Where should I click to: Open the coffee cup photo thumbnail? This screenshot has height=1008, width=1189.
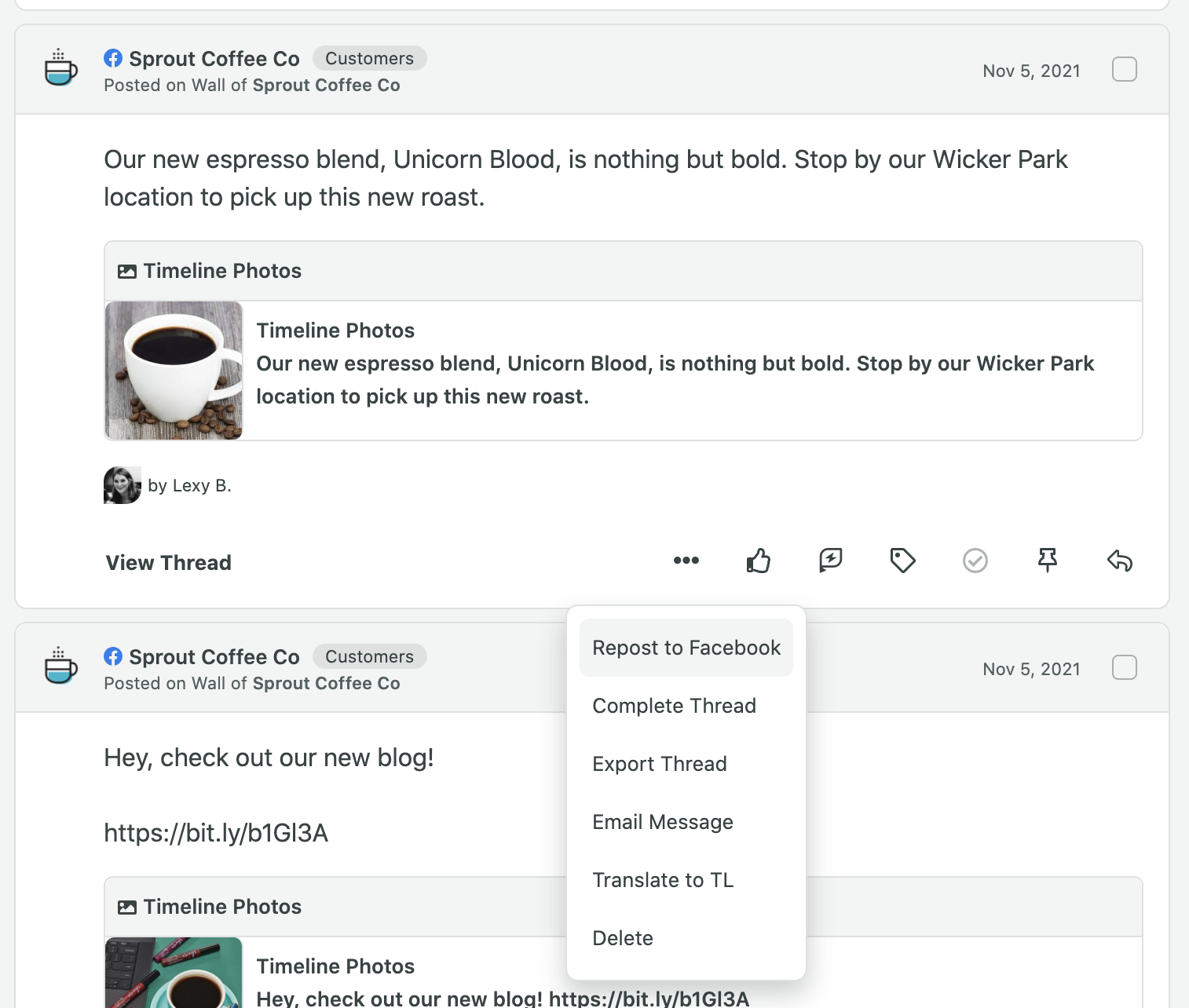174,371
